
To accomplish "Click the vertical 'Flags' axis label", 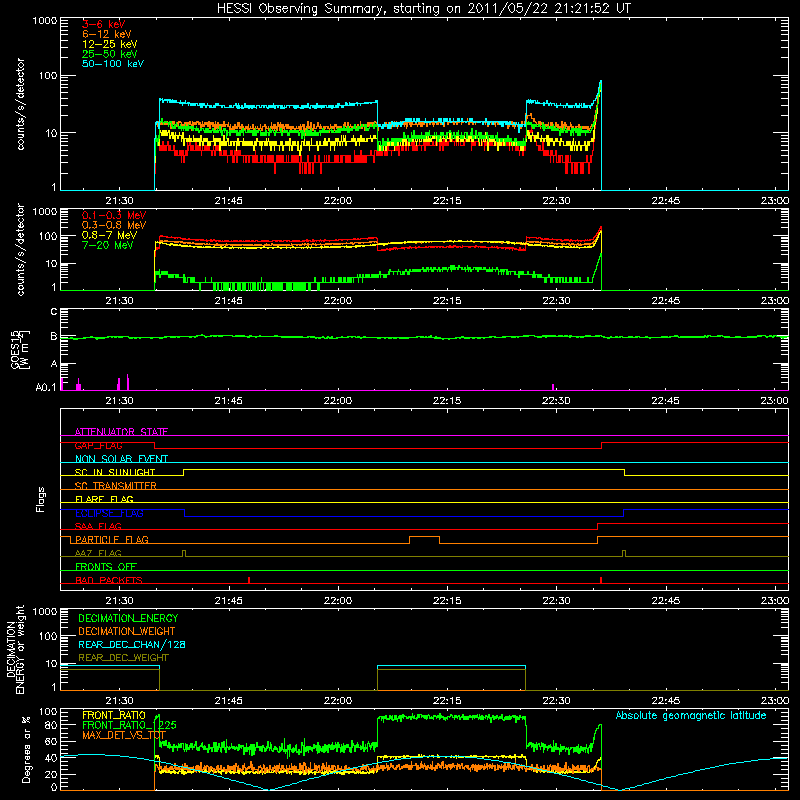I will [41, 499].
